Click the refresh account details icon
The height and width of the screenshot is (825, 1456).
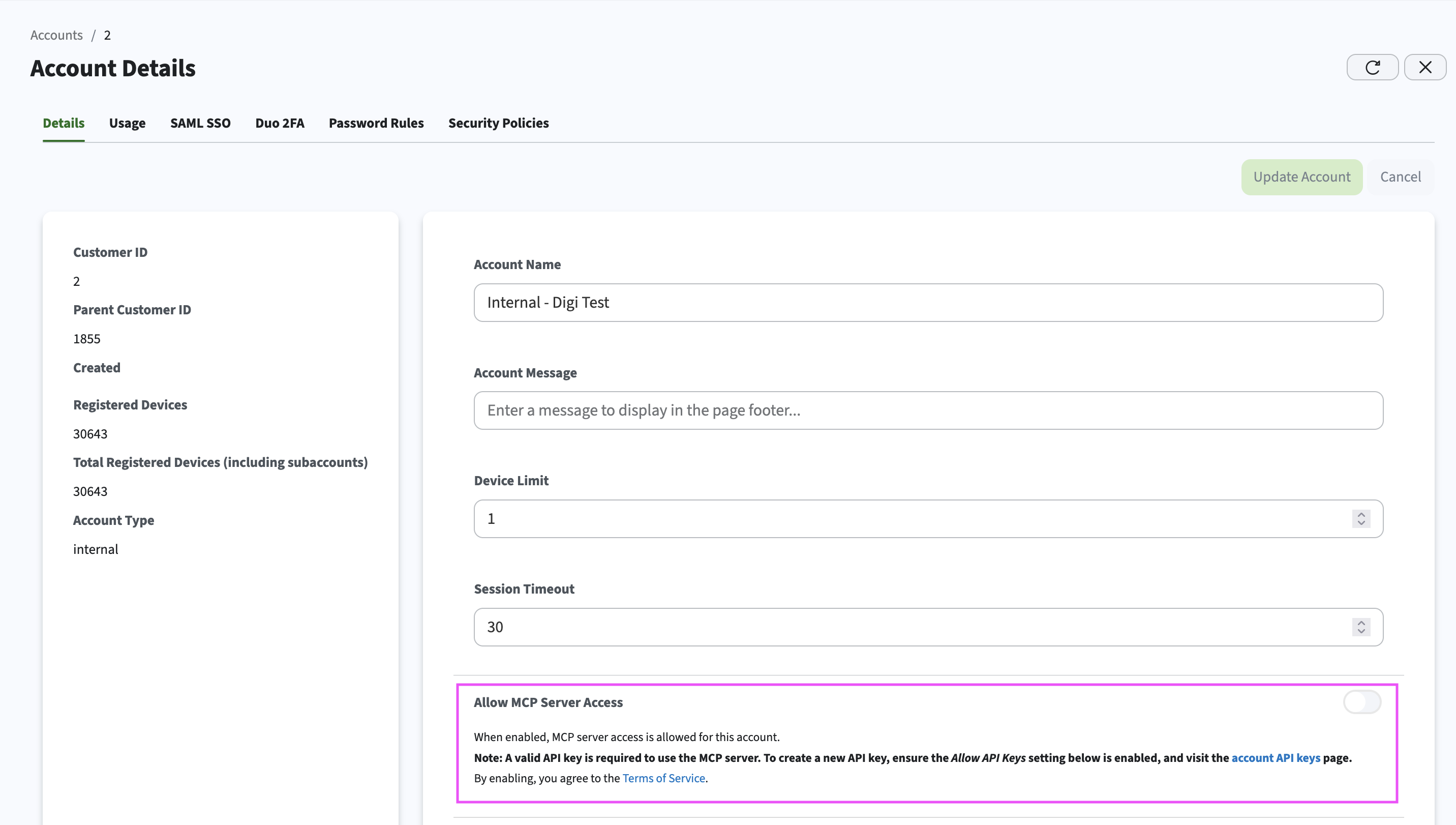tap(1372, 68)
